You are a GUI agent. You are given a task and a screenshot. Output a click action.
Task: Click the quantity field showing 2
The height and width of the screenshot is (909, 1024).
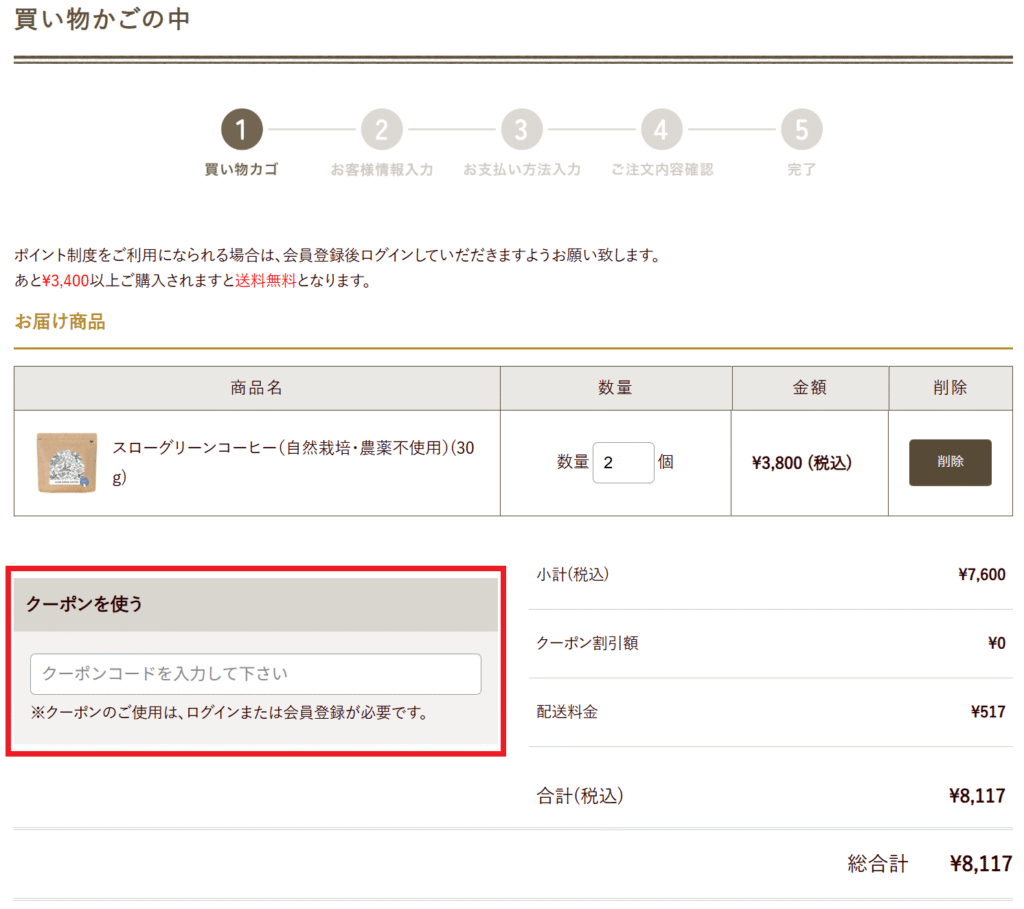click(623, 463)
